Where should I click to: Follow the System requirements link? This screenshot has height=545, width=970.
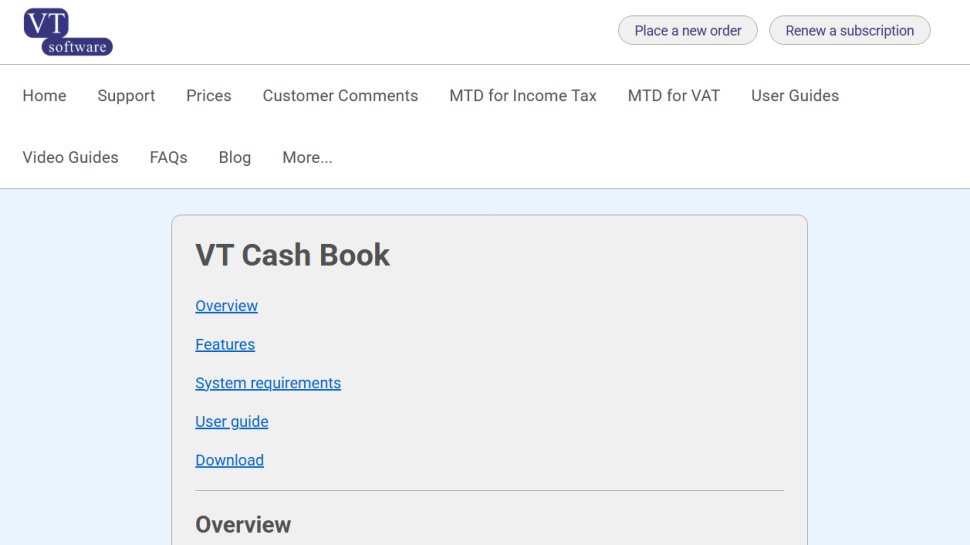[x=268, y=383]
